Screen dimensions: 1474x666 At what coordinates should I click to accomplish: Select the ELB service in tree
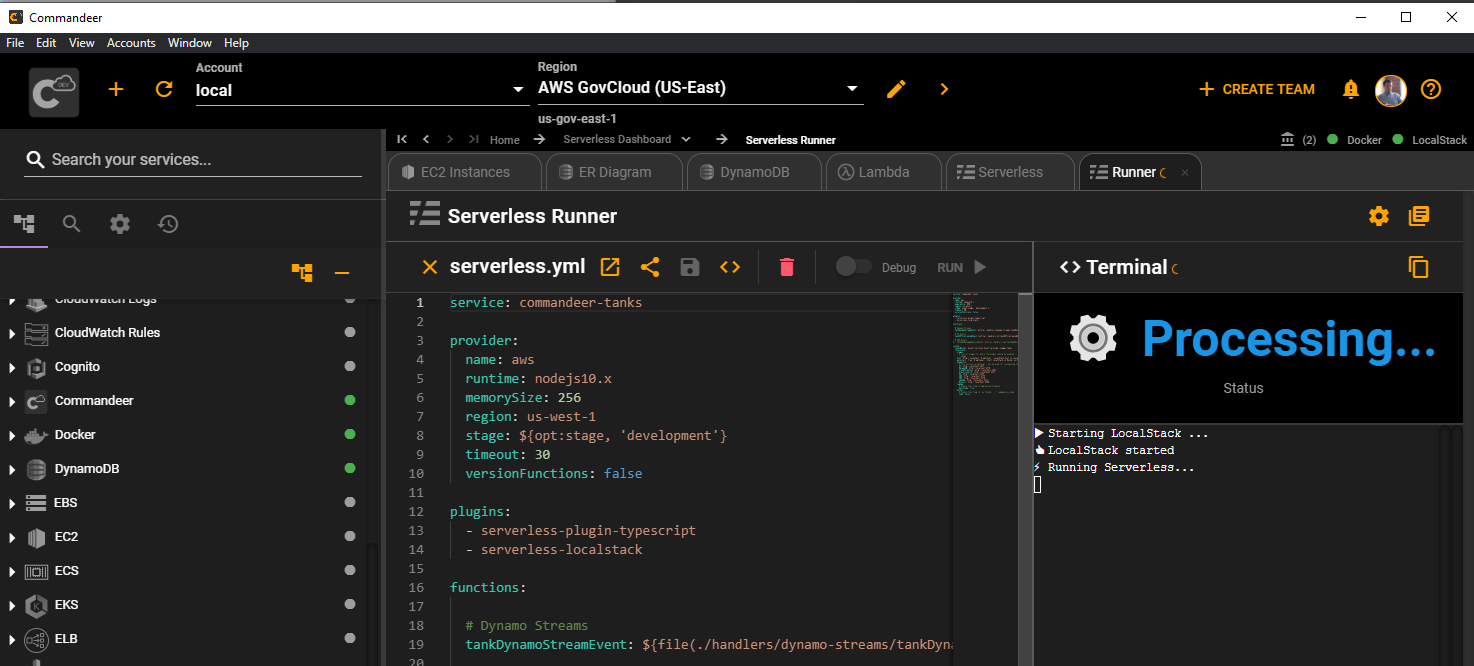(x=66, y=639)
